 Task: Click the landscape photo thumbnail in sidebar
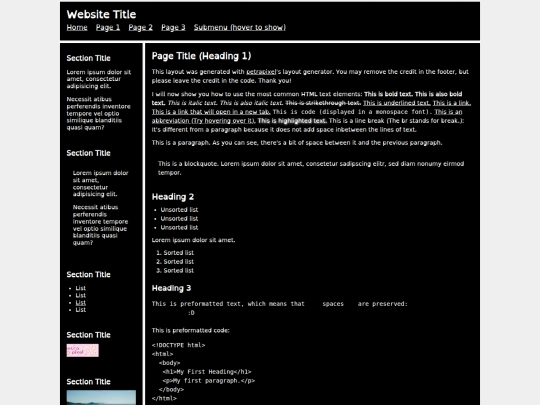click(x=101, y=397)
